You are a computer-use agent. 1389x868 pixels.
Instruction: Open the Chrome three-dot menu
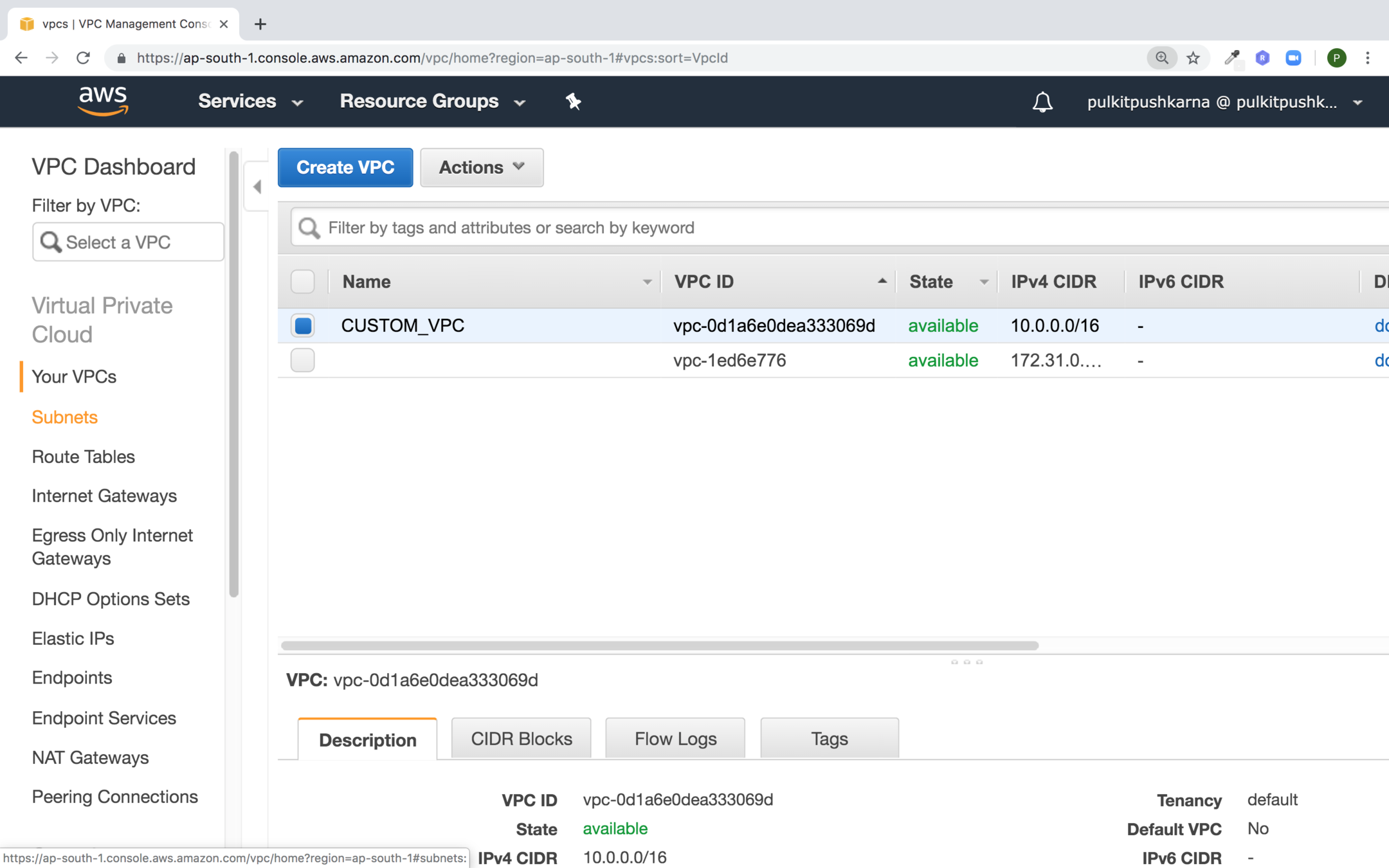click(1368, 58)
